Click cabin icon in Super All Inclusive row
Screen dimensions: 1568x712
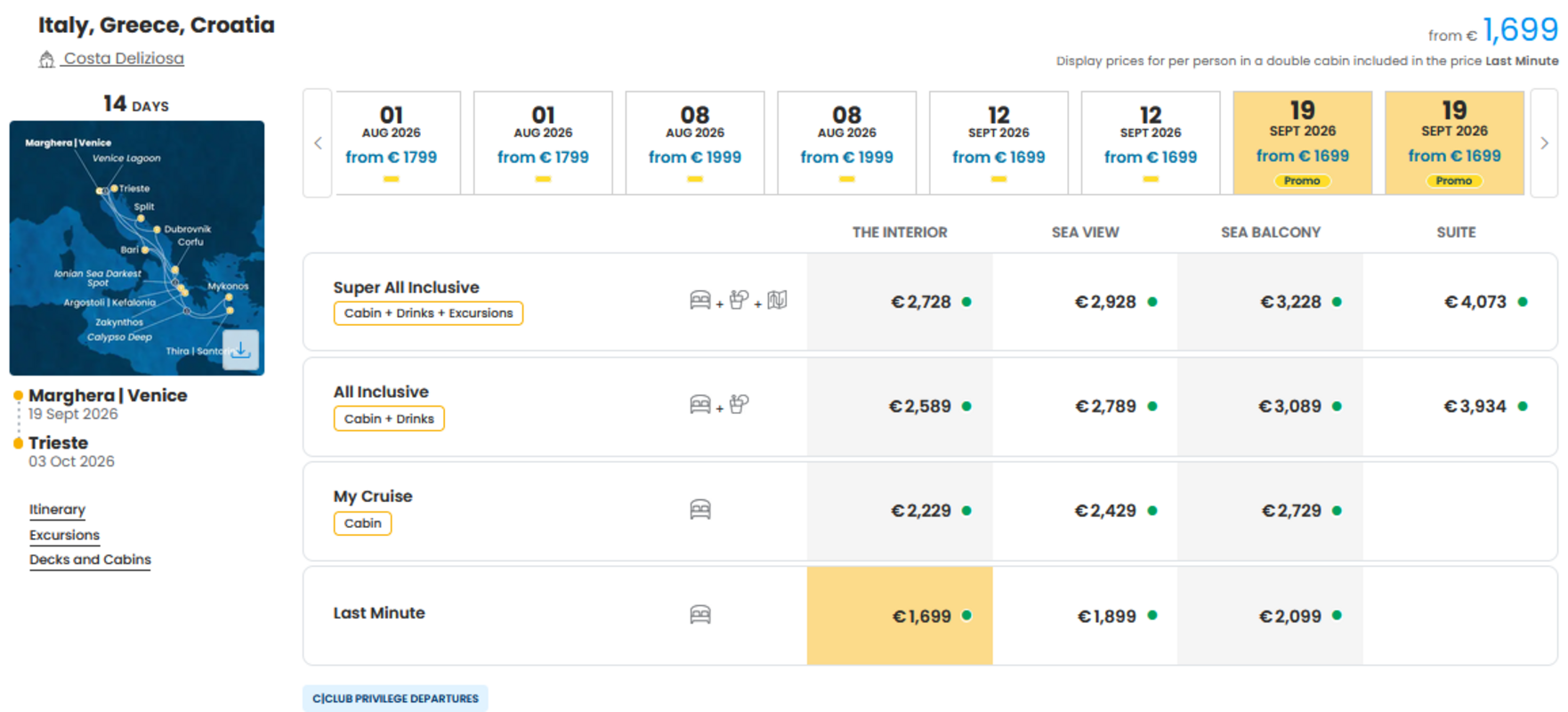click(700, 300)
